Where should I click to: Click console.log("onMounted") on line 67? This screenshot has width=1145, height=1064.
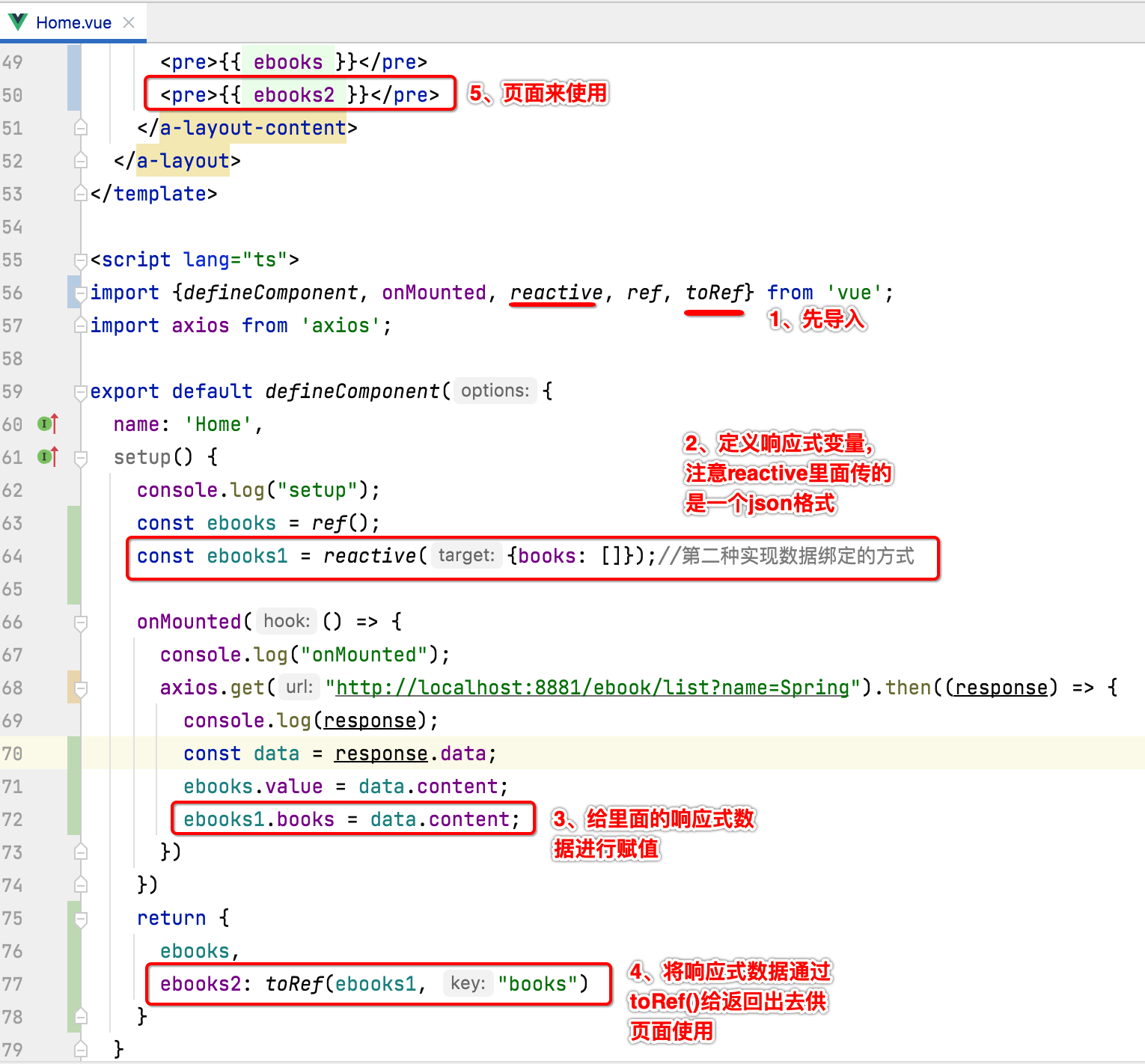(299, 655)
